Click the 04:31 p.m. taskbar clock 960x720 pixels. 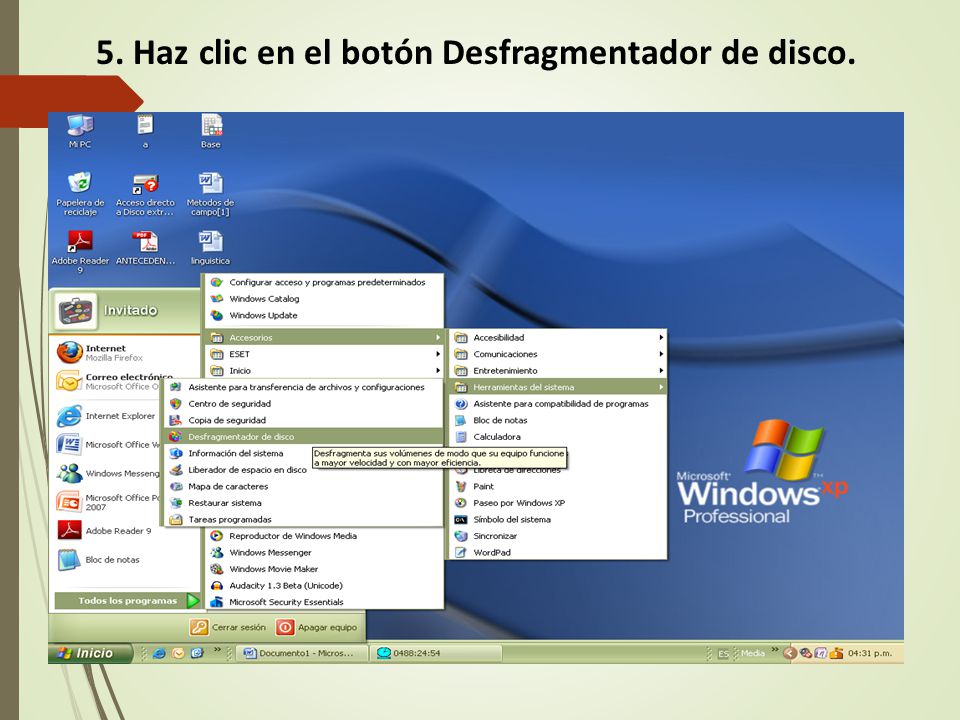coord(869,653)
